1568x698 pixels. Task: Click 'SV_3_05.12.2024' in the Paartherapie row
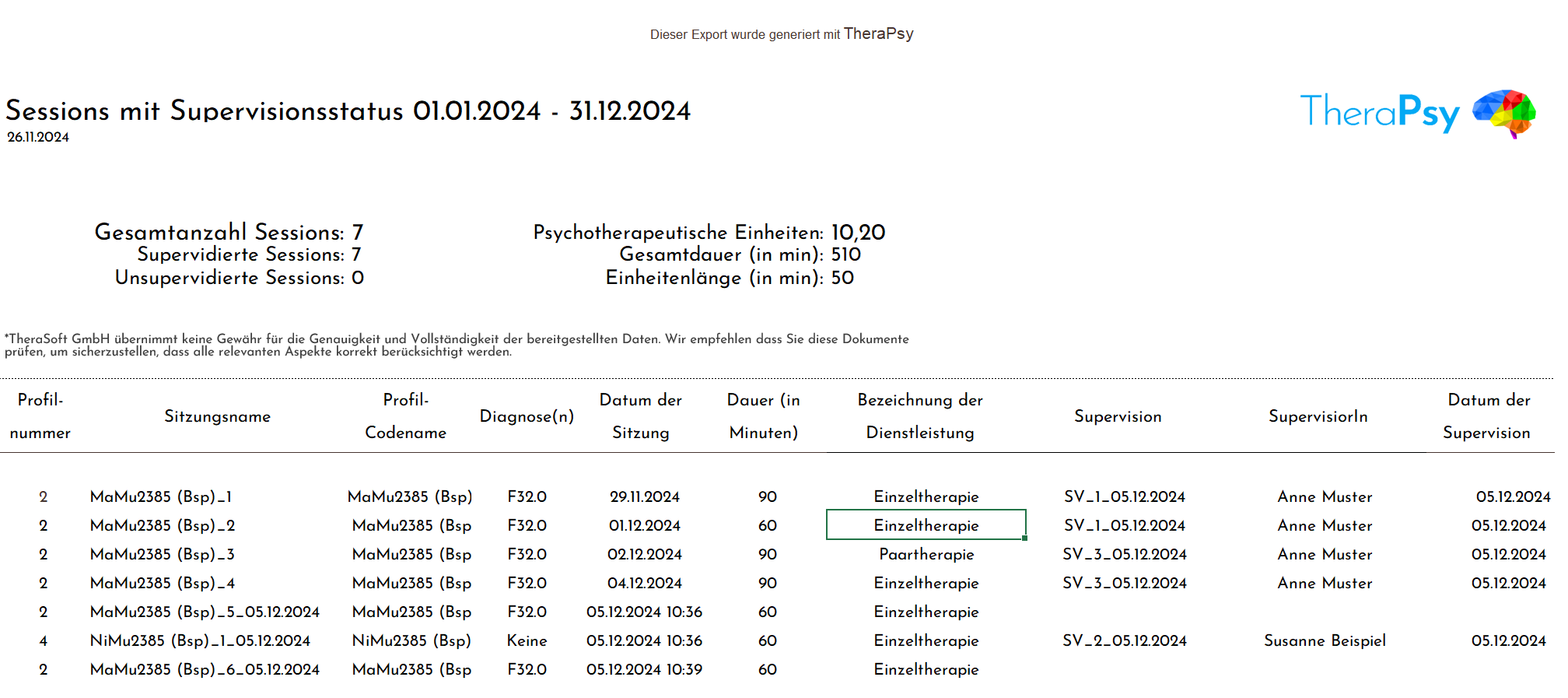click(1125, 555)
